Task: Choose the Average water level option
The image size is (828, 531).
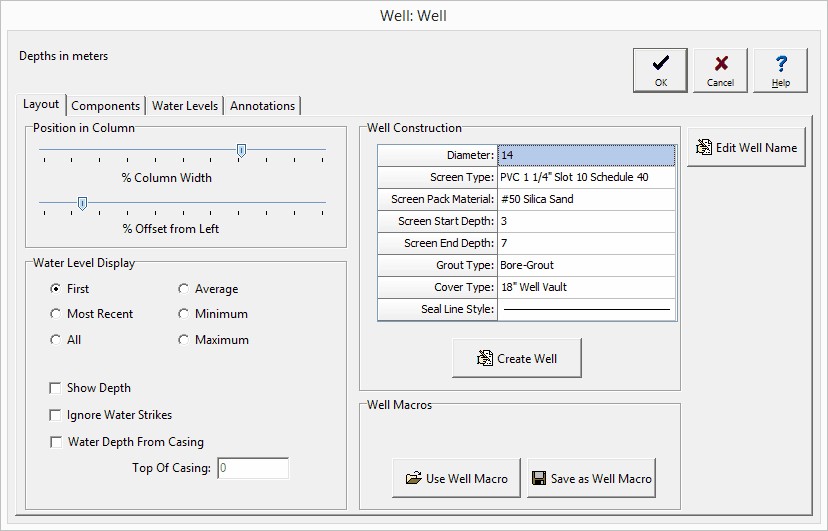Action: click(183, 289)
